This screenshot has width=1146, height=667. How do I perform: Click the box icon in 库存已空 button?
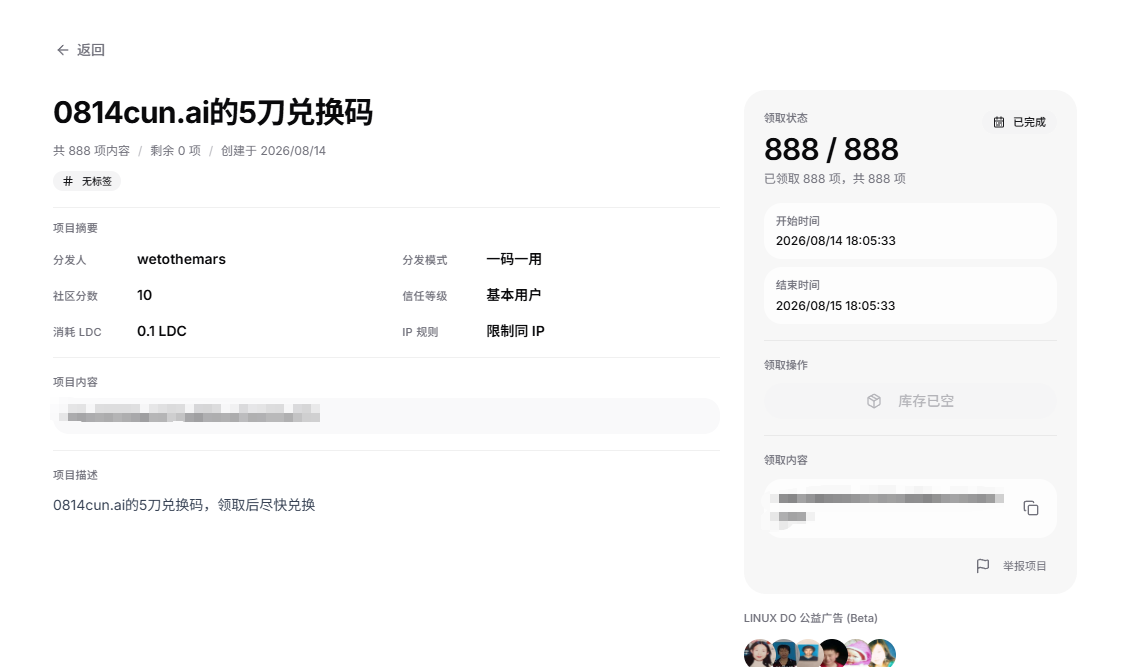874,401
